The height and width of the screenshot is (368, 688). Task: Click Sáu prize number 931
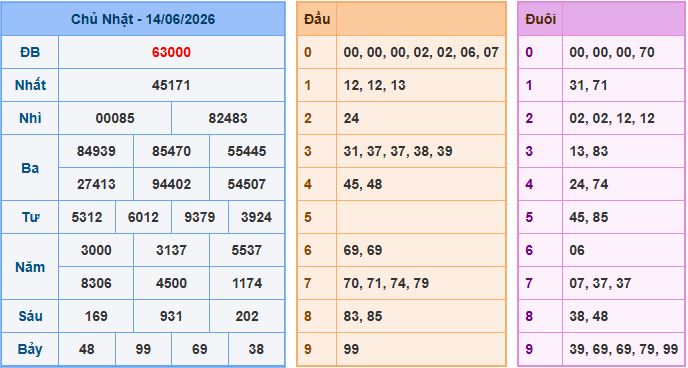coord(171,316)
